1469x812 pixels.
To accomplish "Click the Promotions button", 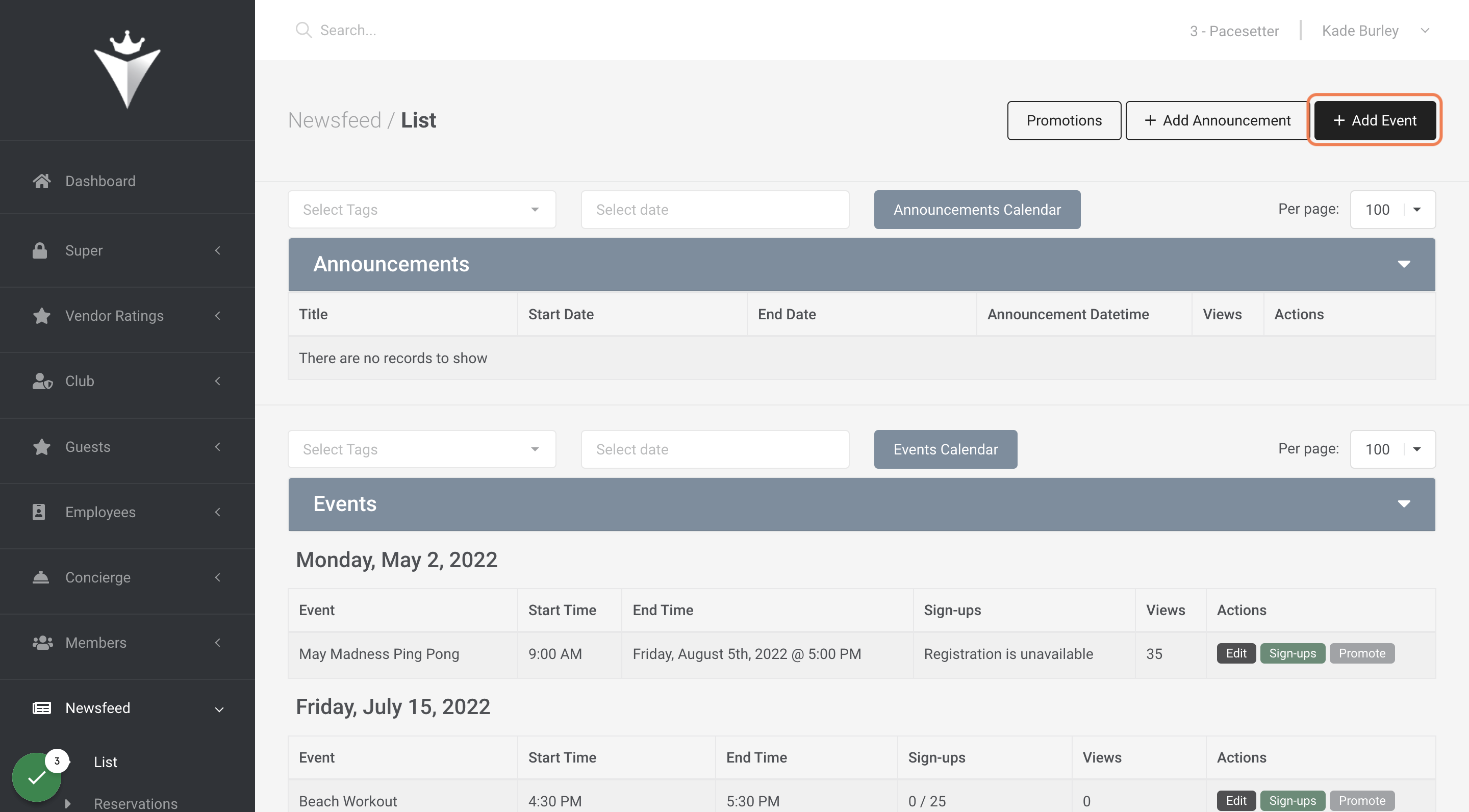I will coord(1064,120).
